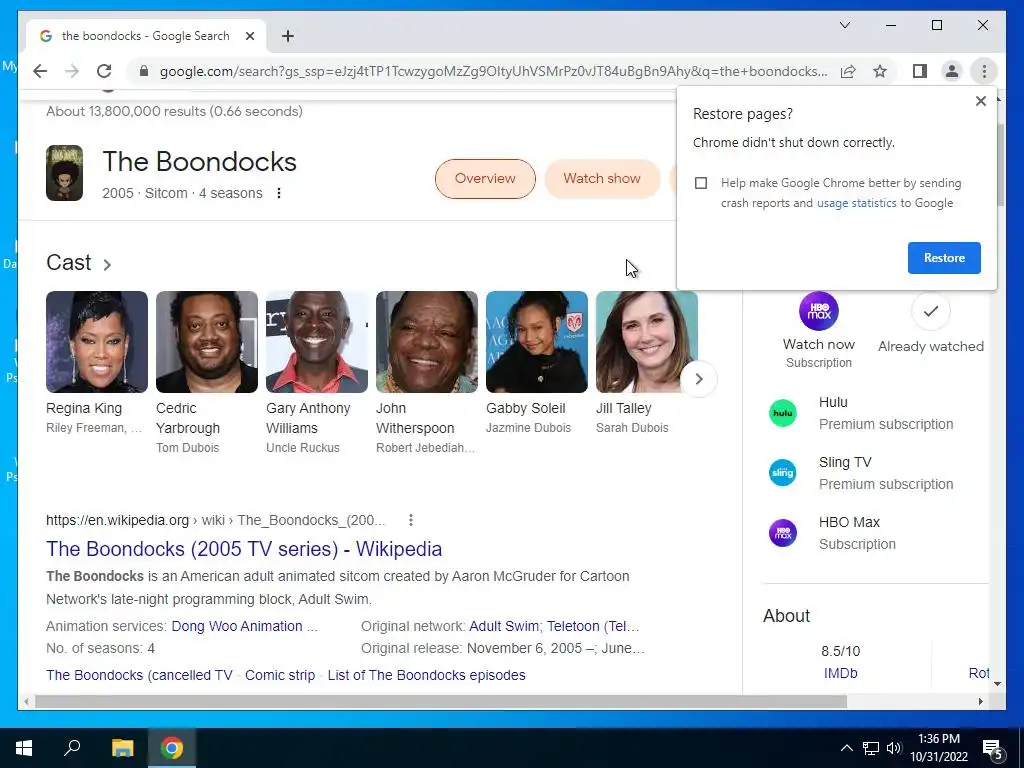This screenshot has height=768, width=1024.
Task: Open the Chrome profile avatar icon
Action: pyautogui.click(x=952, y=71)
